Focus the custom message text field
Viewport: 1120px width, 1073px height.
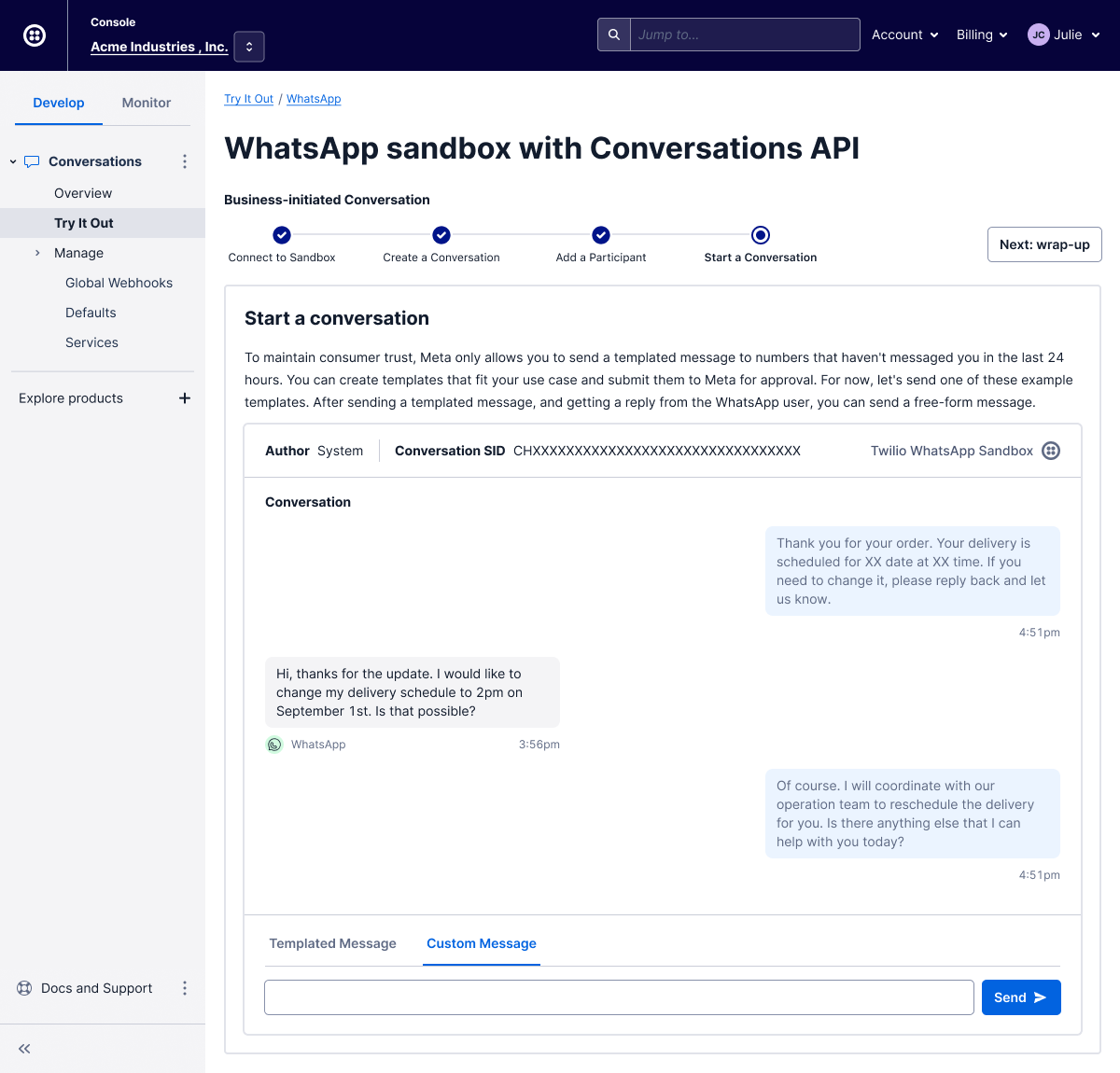(x=619, y=997)
